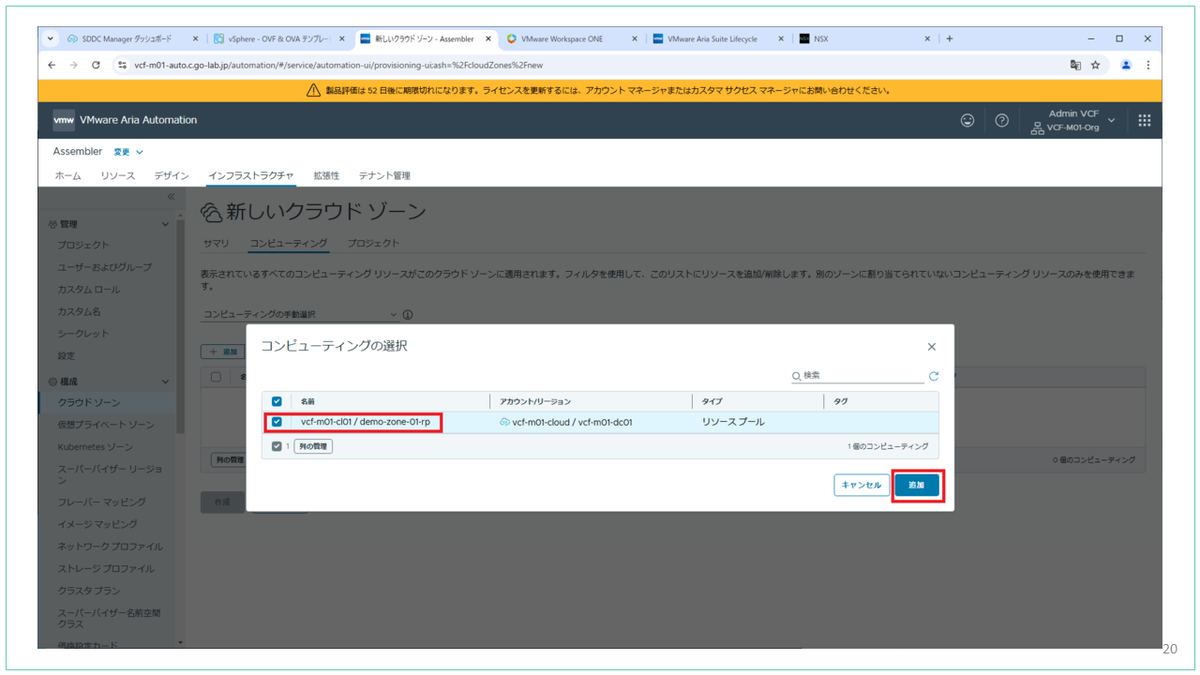
Task: Open ネットワーク プロファイル in the sidebar
Action: (x=110, y=546)
